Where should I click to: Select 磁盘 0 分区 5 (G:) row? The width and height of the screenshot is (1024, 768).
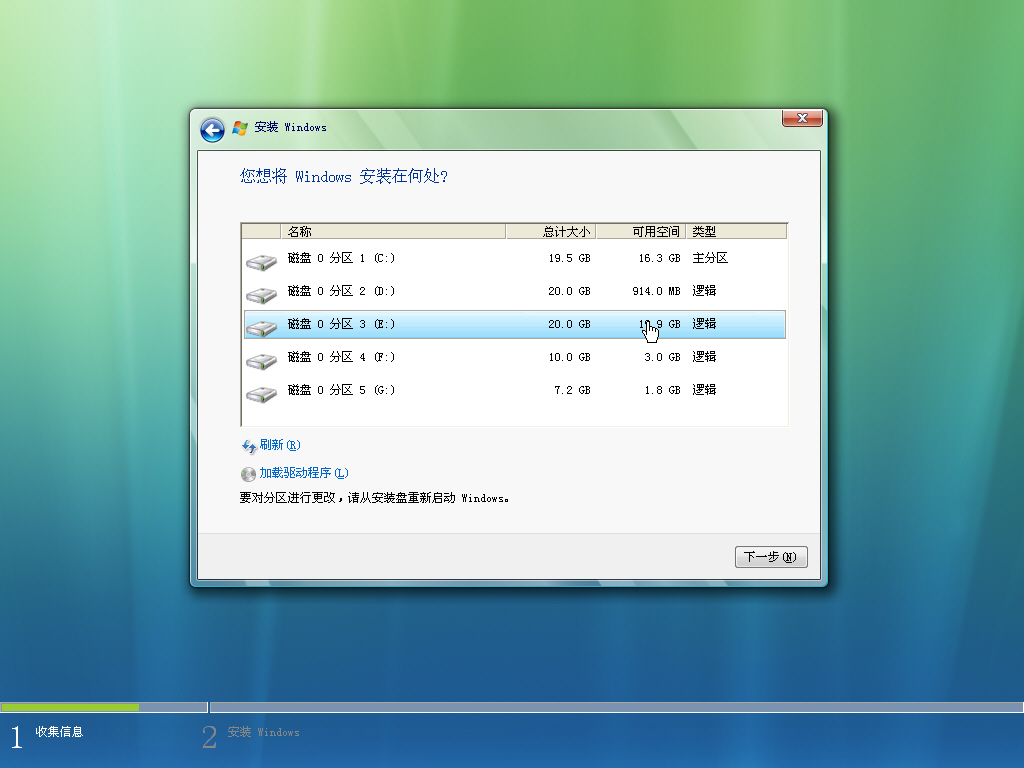[515, 391]
